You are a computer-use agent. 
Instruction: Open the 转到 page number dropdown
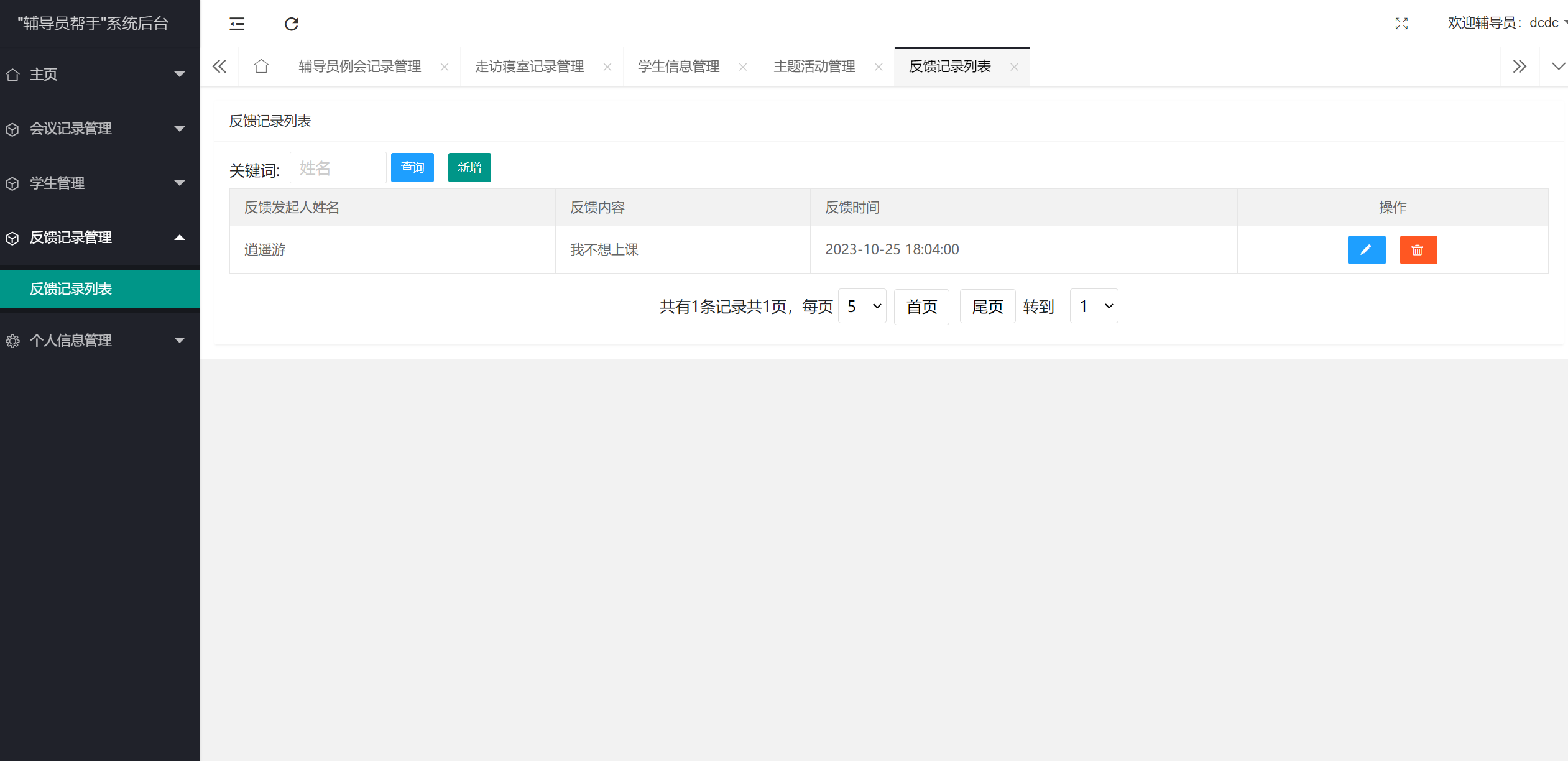tap(1094, 306)
